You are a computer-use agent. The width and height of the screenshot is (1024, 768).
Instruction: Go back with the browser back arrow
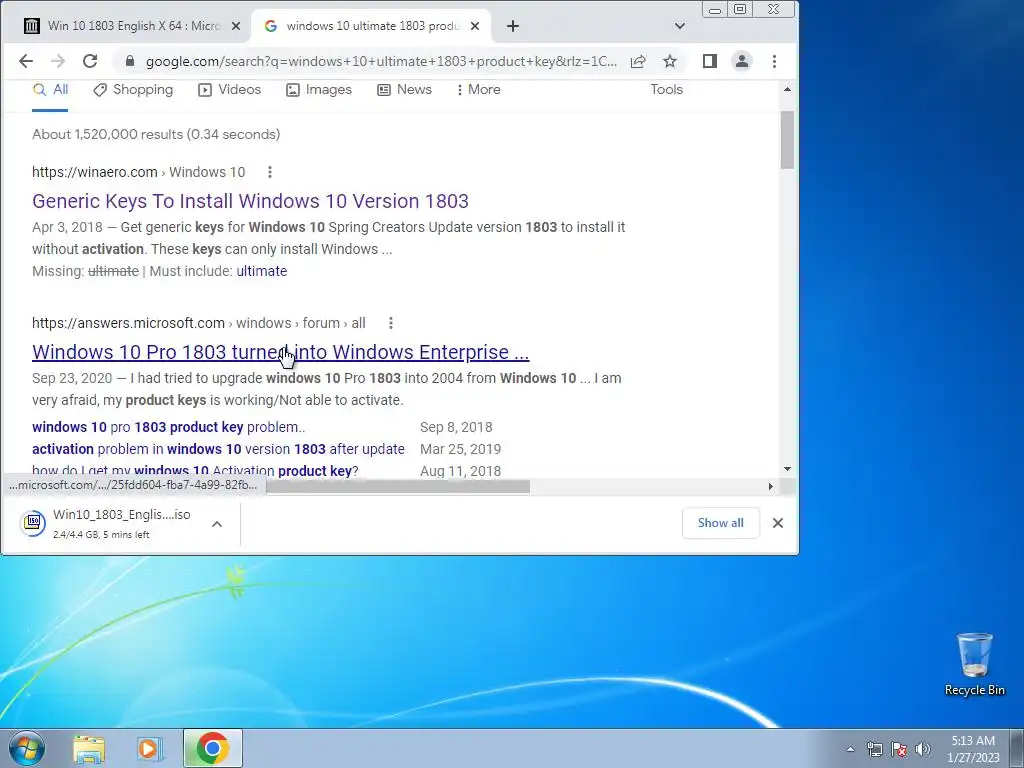click(x=25, y=61)
